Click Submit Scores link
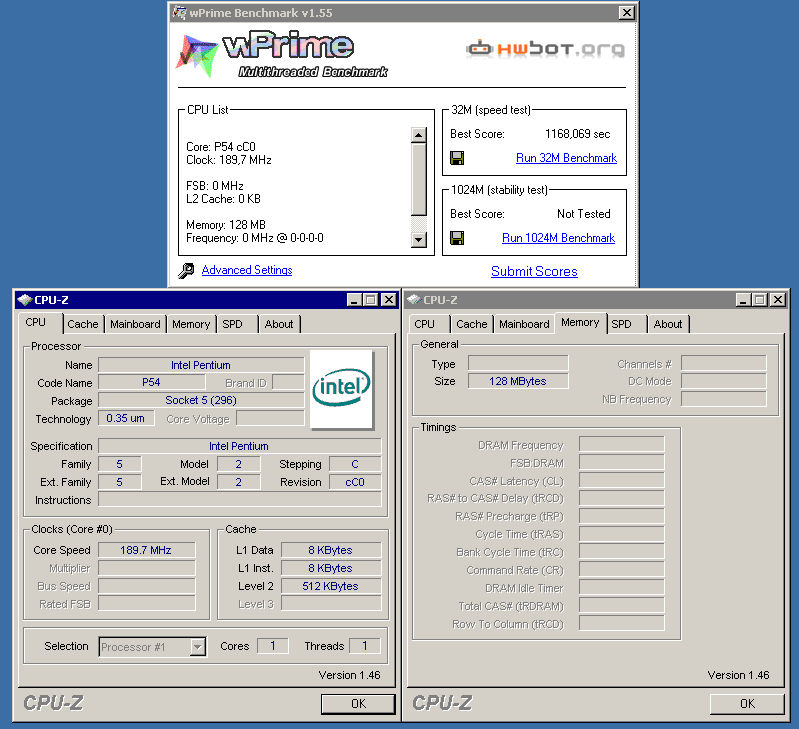Image resolution: width=799 pixels, height=729 pixels. click(x=534, y=271)
